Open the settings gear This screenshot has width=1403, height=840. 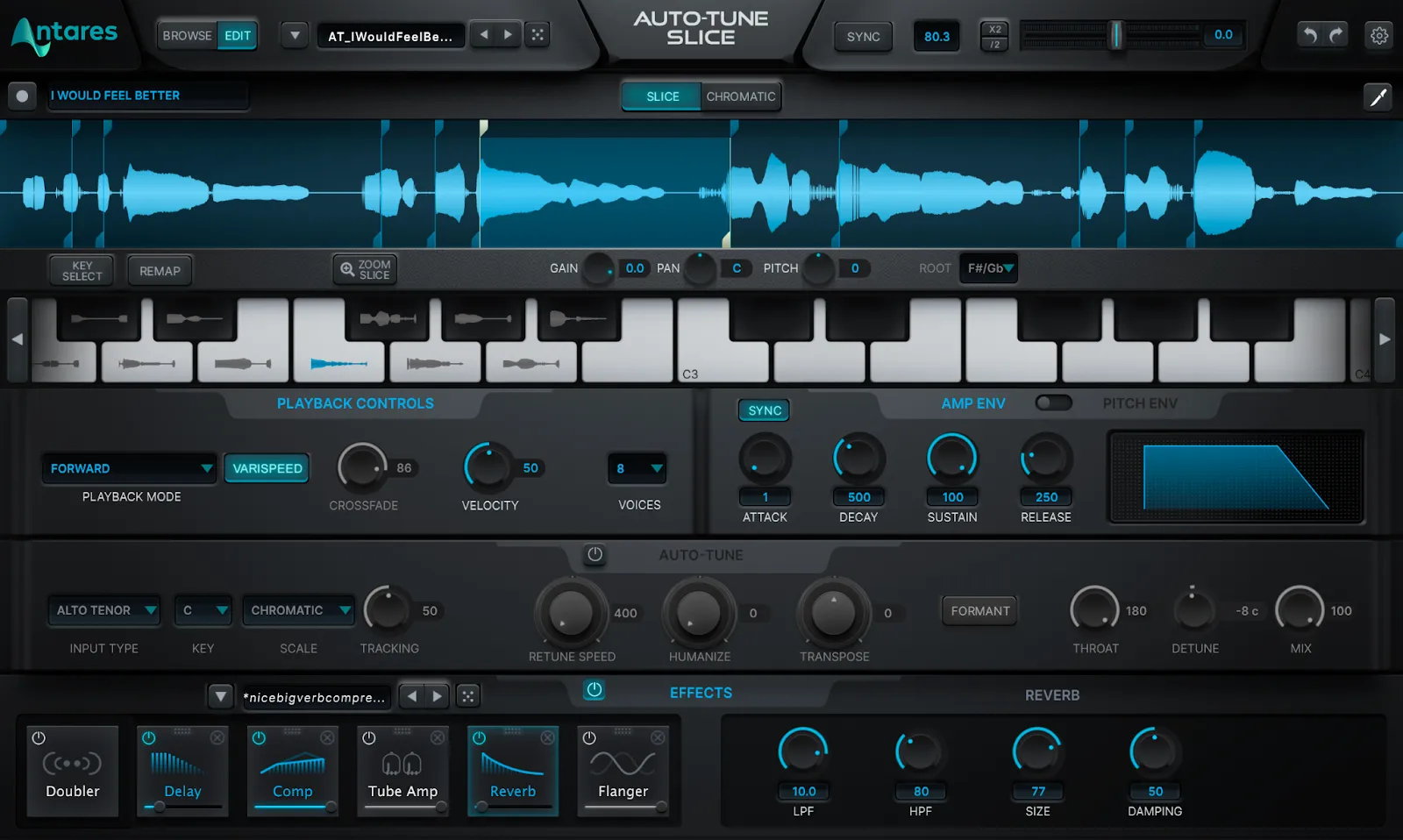point(1378,35)
